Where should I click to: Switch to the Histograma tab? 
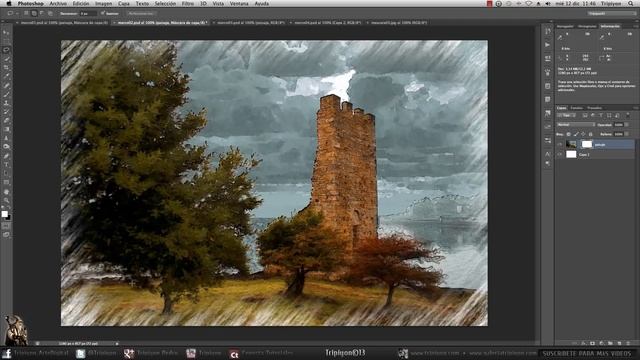point(587,26)
